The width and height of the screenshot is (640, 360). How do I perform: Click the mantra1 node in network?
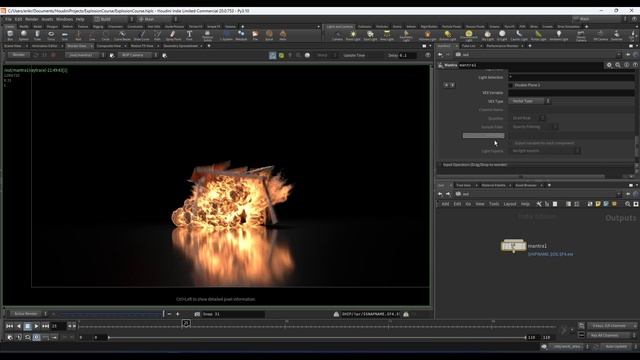[x=513, y=246]
